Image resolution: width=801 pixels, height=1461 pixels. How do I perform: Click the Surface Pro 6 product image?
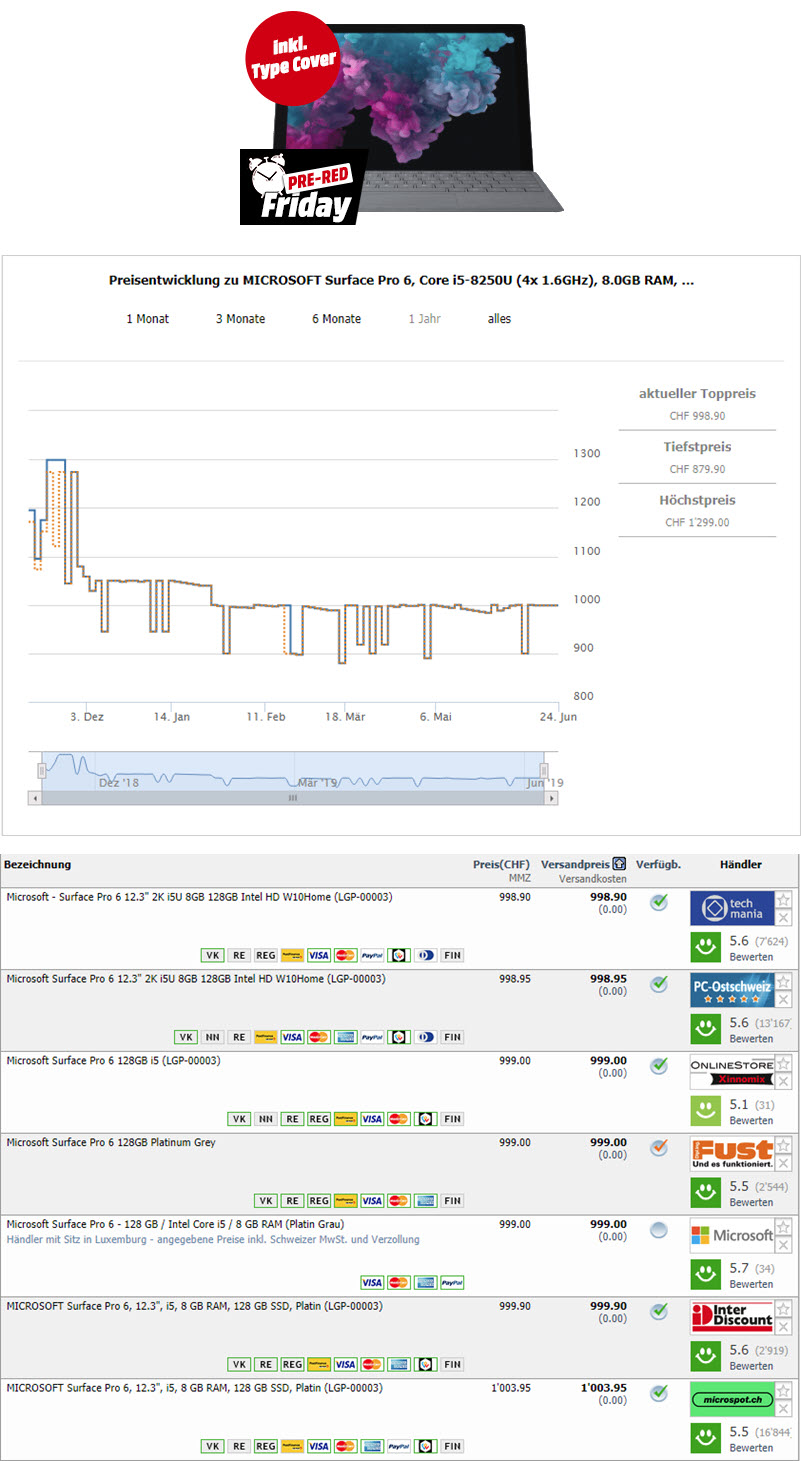tap(400, 115)
